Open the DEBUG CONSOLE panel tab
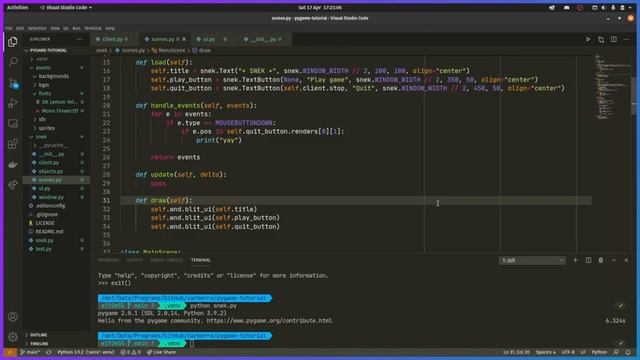Image resolution: width=640 pixels, height=360 pixels. tap(167, 260)
